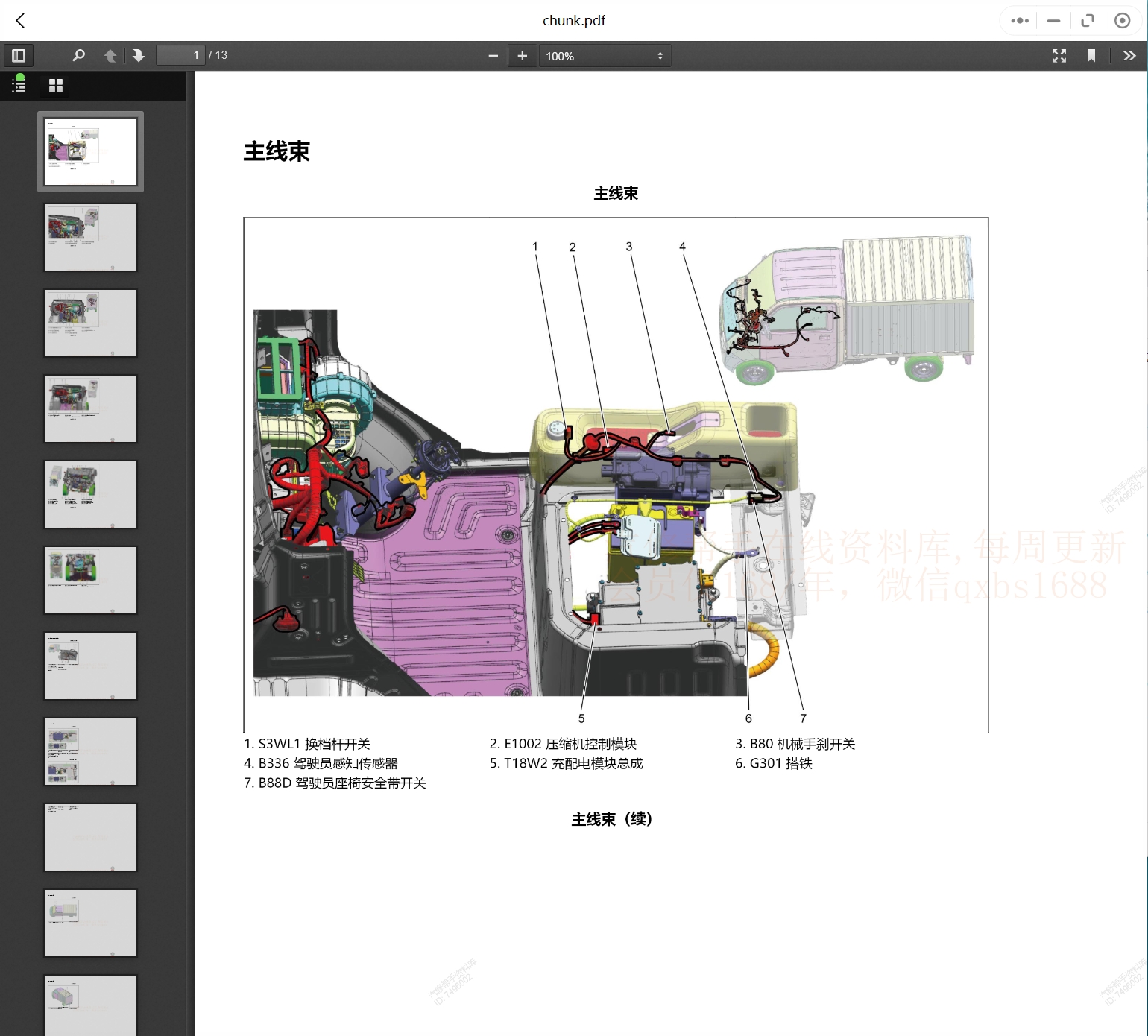
Task: Go to the previous page
Action: (x=110, y=55)
